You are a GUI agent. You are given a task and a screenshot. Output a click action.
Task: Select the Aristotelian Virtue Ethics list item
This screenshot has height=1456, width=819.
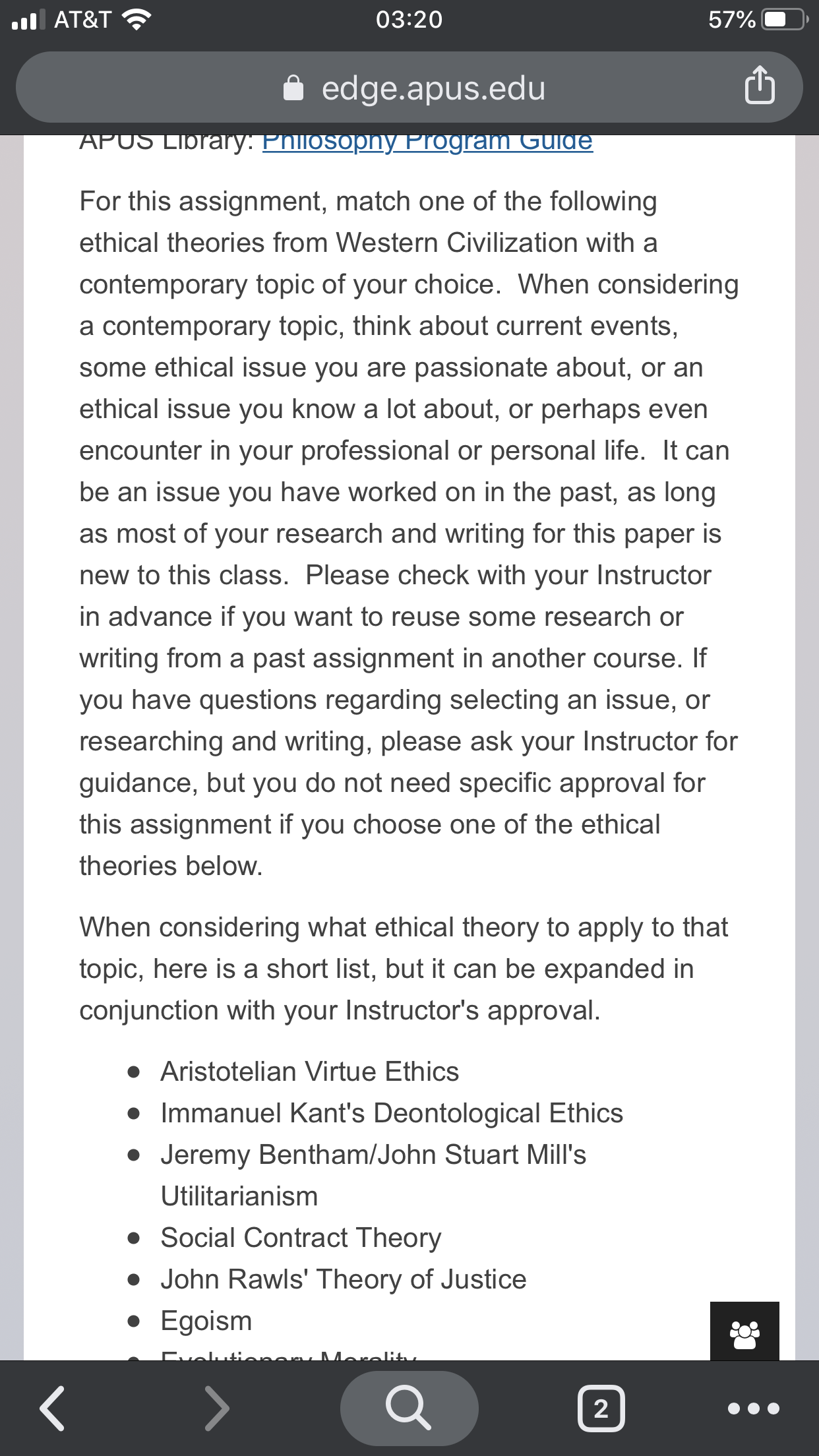tap(310, 1072)
